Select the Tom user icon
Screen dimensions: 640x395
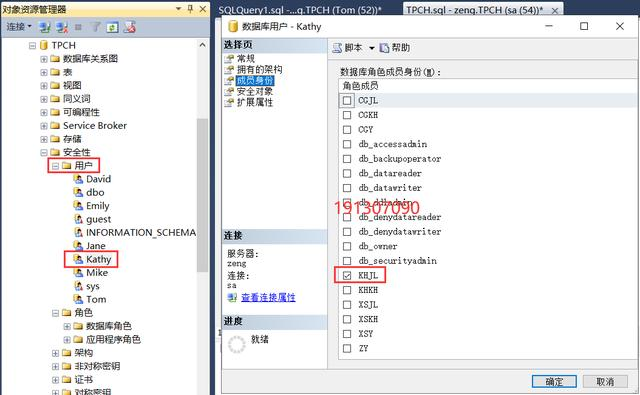[78, 299]
